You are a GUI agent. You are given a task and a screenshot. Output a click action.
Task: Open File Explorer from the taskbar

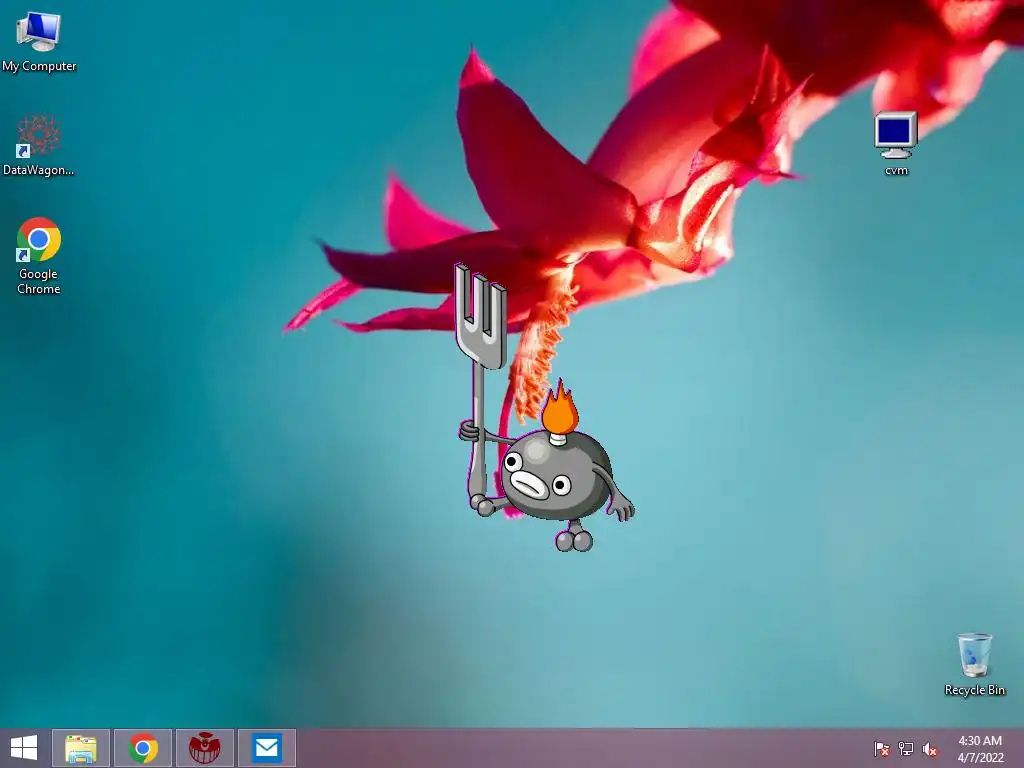(81, 748)
